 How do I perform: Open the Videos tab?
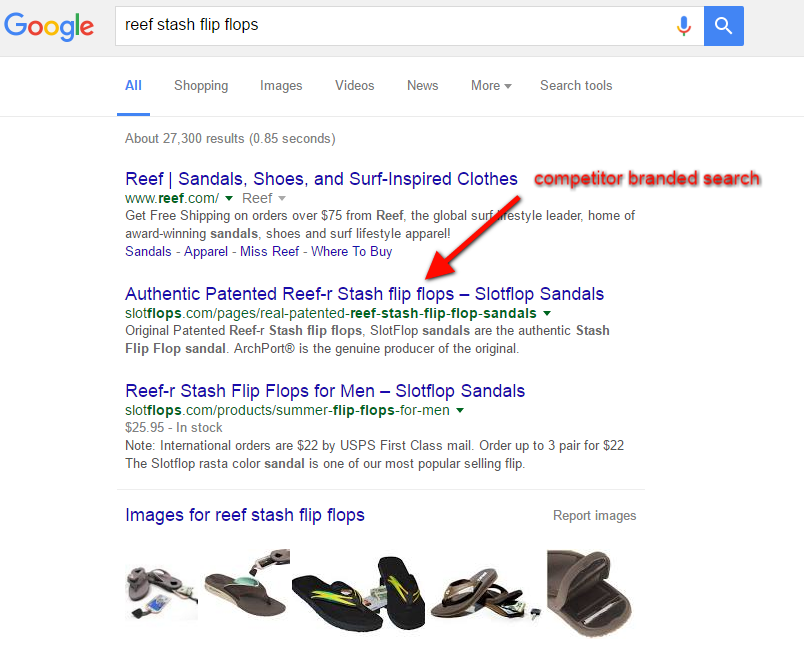[355, 86]
